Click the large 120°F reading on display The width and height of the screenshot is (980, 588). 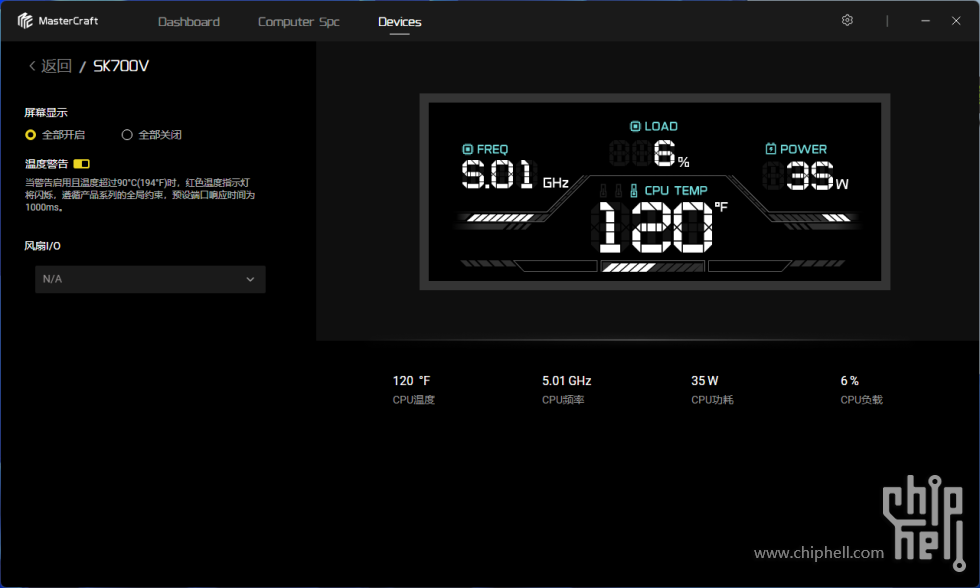(x=654, y=226)
